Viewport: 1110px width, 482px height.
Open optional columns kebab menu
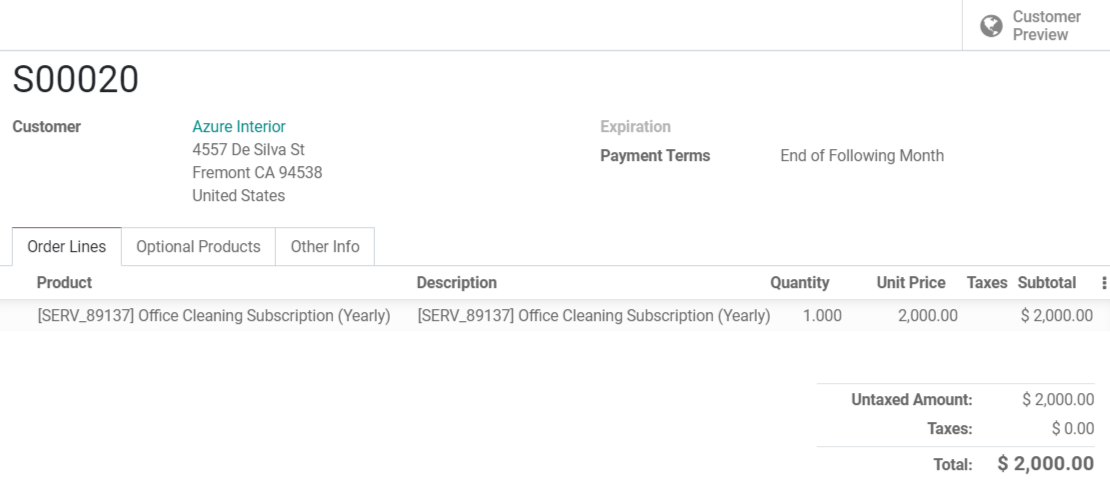[1104, 283]
